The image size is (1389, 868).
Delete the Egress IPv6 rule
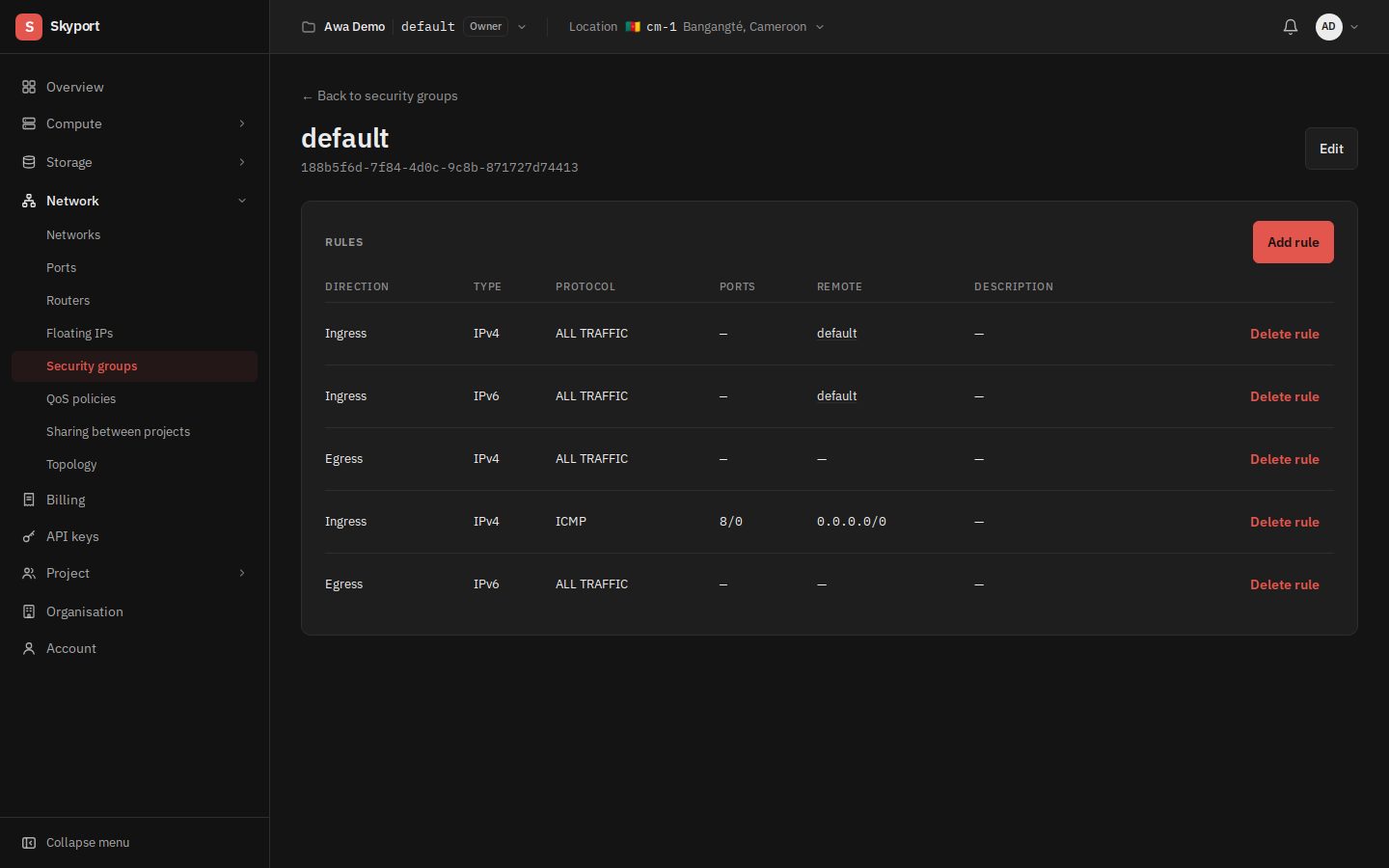(x=1284, y=584)
